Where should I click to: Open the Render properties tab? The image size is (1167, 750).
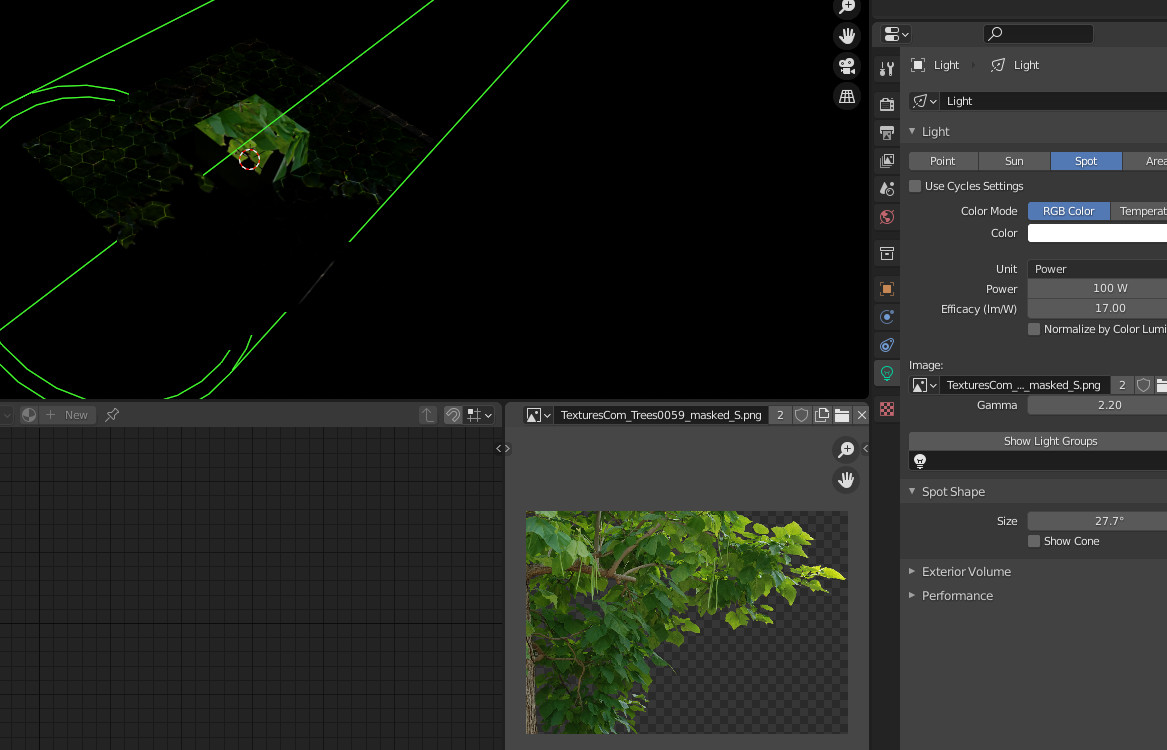[886, 105]
